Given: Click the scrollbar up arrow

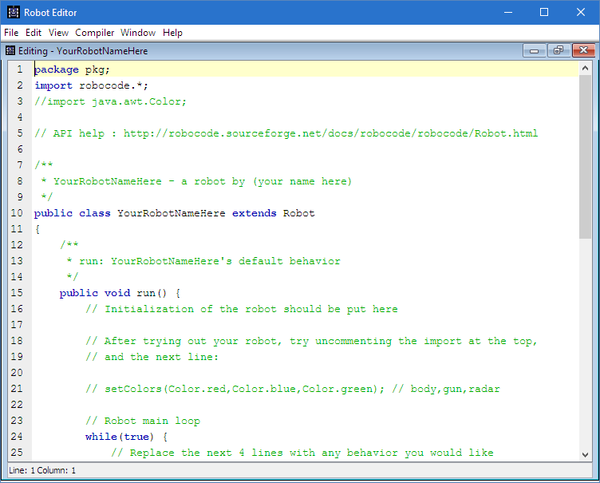Looking at the screenshot, I should (x=585, y=69).
